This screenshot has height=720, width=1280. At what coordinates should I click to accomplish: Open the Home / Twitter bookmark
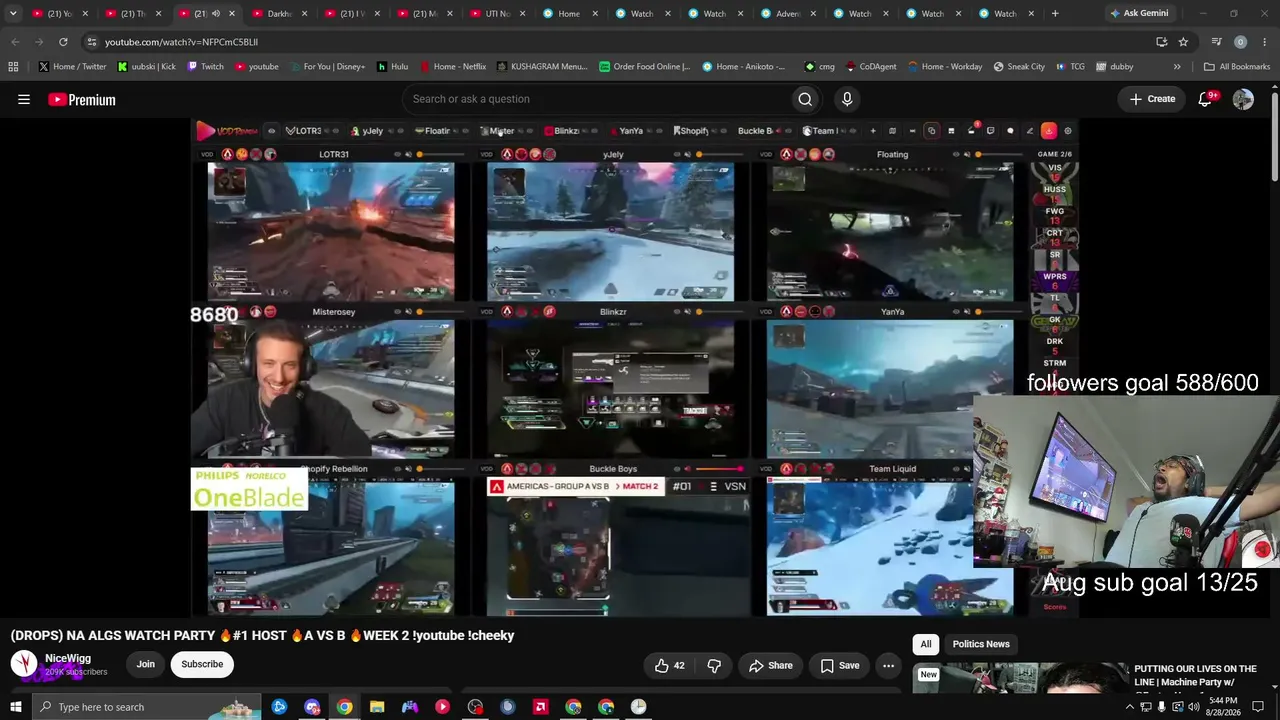pyautogui.click(x=72, y=67)
